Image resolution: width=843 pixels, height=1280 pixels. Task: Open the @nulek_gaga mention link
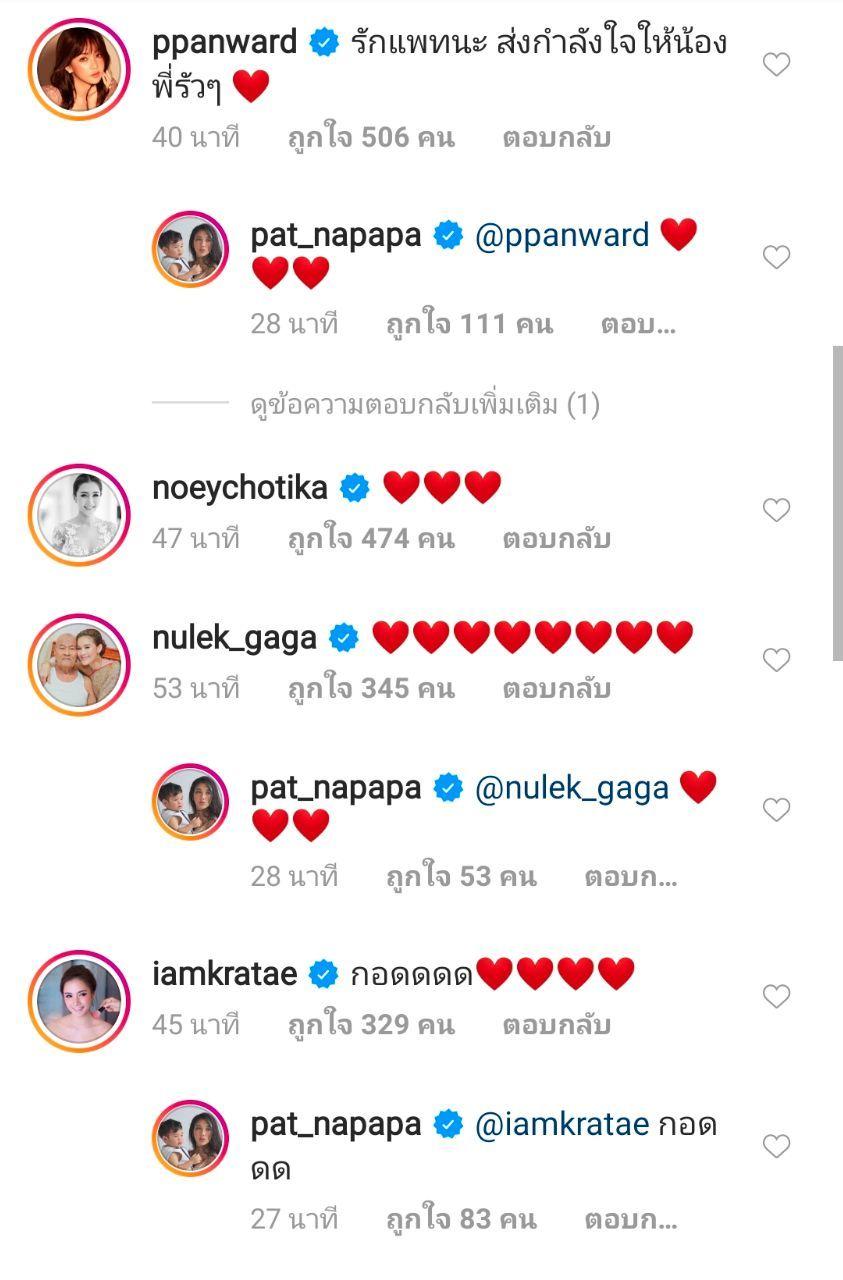click(571, 788)
